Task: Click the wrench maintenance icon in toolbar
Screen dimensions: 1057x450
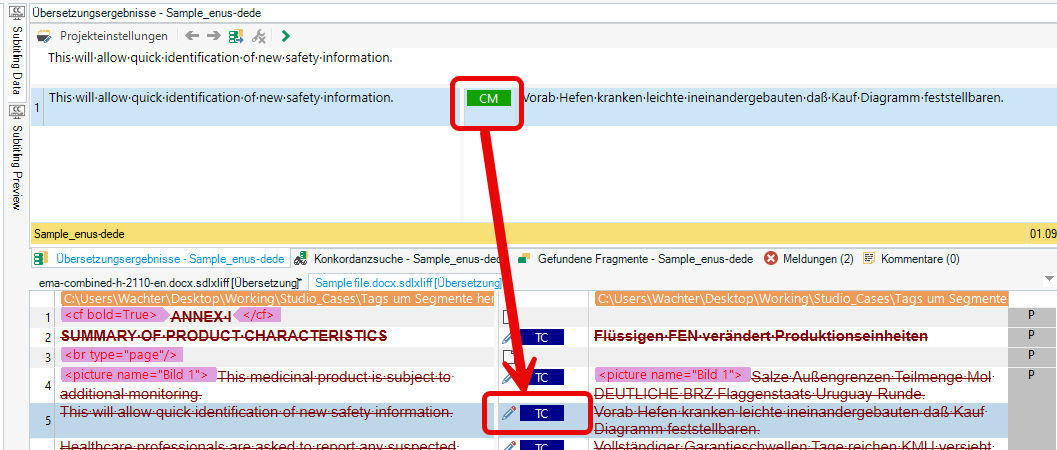Action: tap(259, 36)
